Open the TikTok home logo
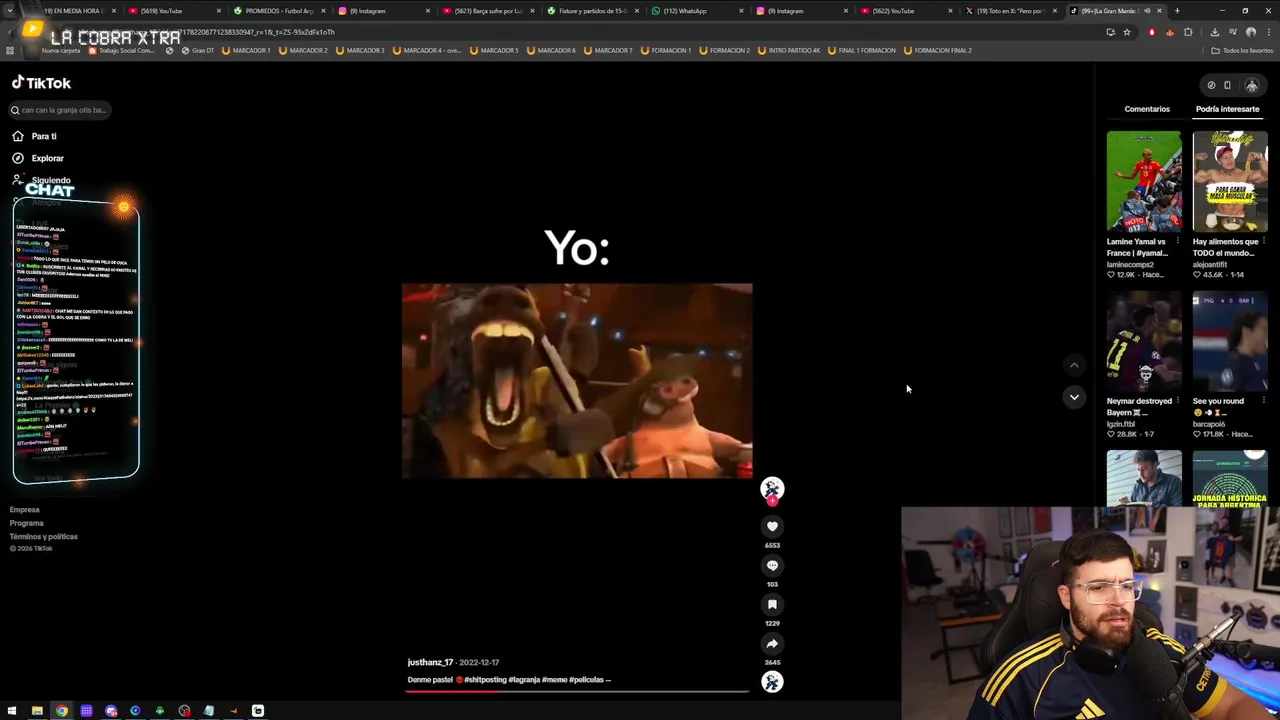1280x720 pixels. [41, 83]
